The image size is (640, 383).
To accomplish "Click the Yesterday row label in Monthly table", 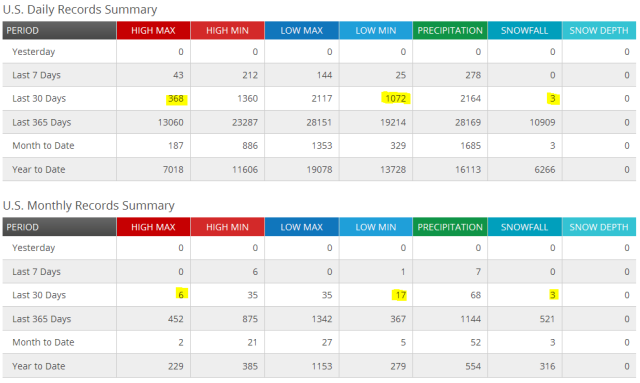I will click(x=33, y=248).
